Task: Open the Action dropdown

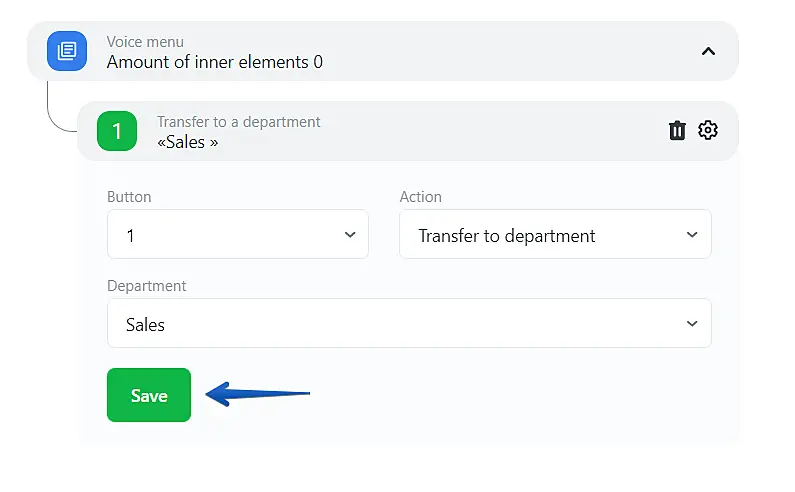Action: 555,235
